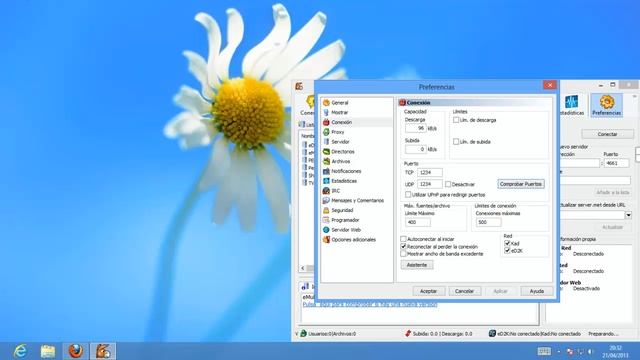Open Programador preferences category
The width and height of the screenshot is (640, 360).
click(x=345, y=220)
